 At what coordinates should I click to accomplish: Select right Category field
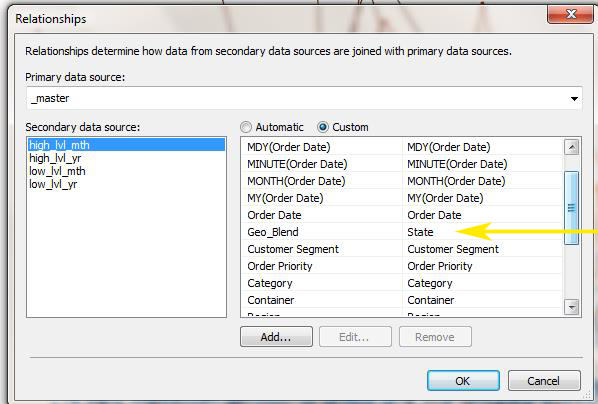point(430,283)
